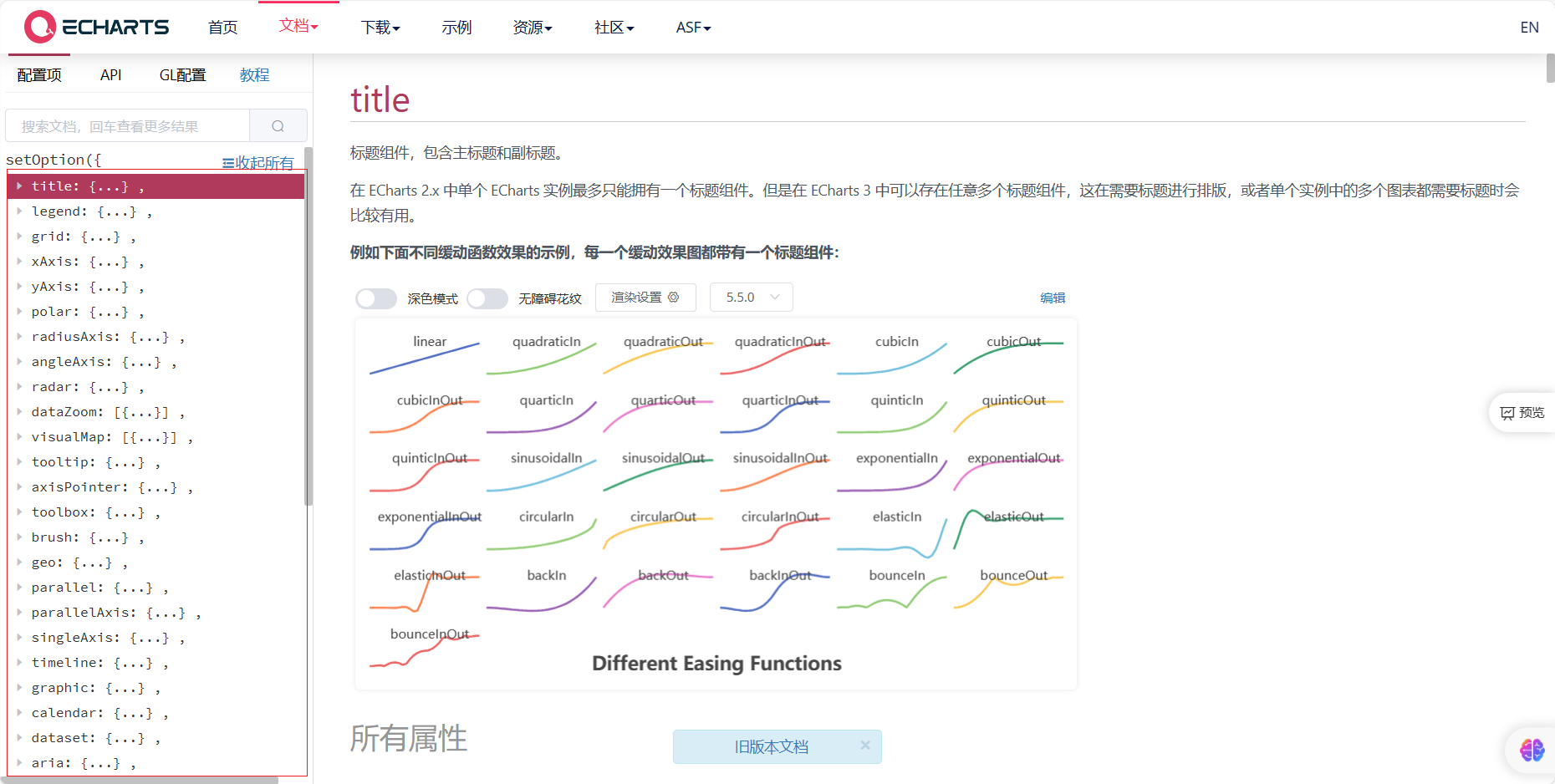Enable the 无障碍花纹 toggle
The width and height of the screenshot is (1555, 784).
[x=487, y=298]
